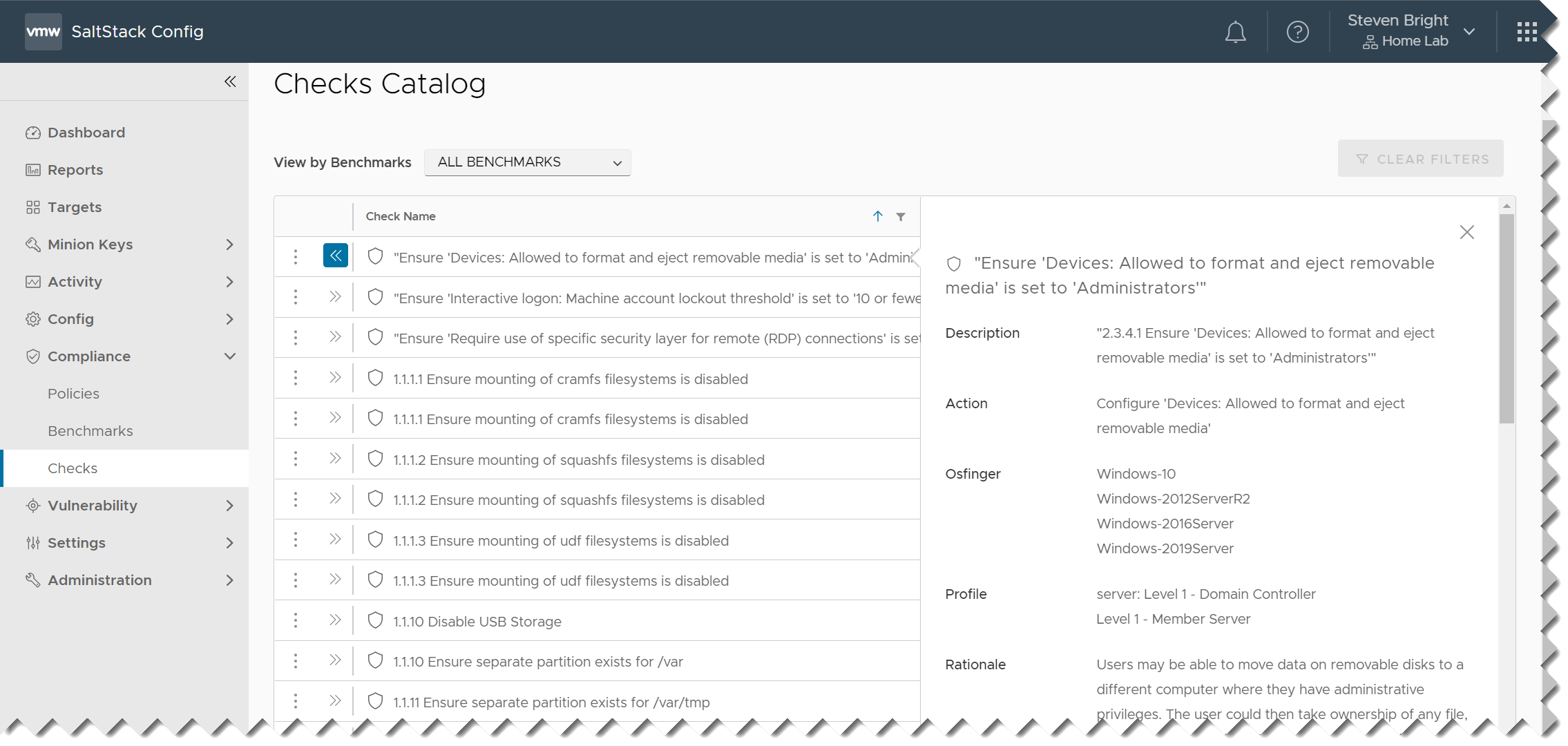This screenshot has height=746, width=1568.
Task: Collapse the Compliance section
Action: click(x=229, y=356)
